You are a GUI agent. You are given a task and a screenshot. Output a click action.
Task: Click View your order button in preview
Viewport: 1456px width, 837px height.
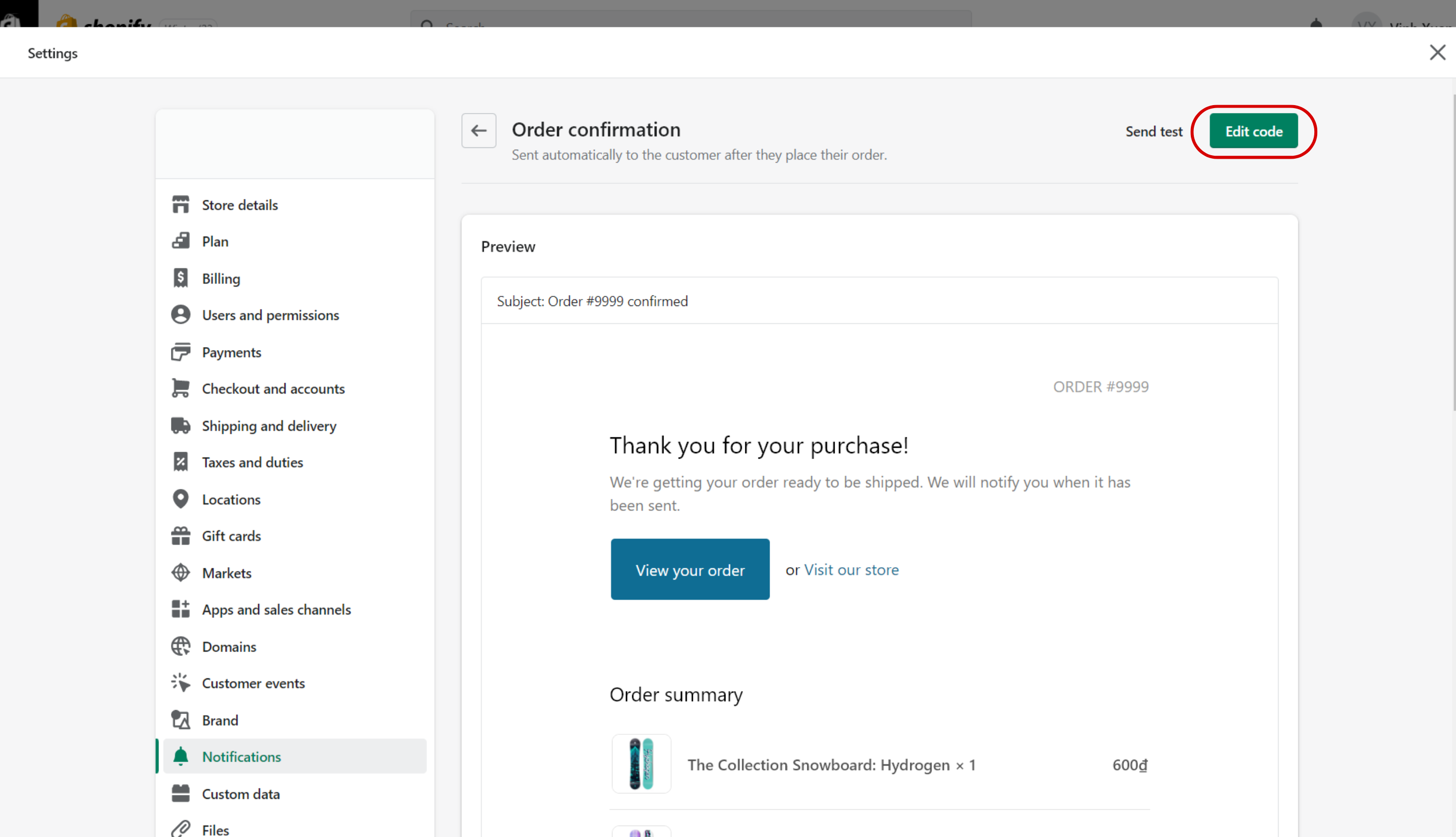tap(690, 568)
